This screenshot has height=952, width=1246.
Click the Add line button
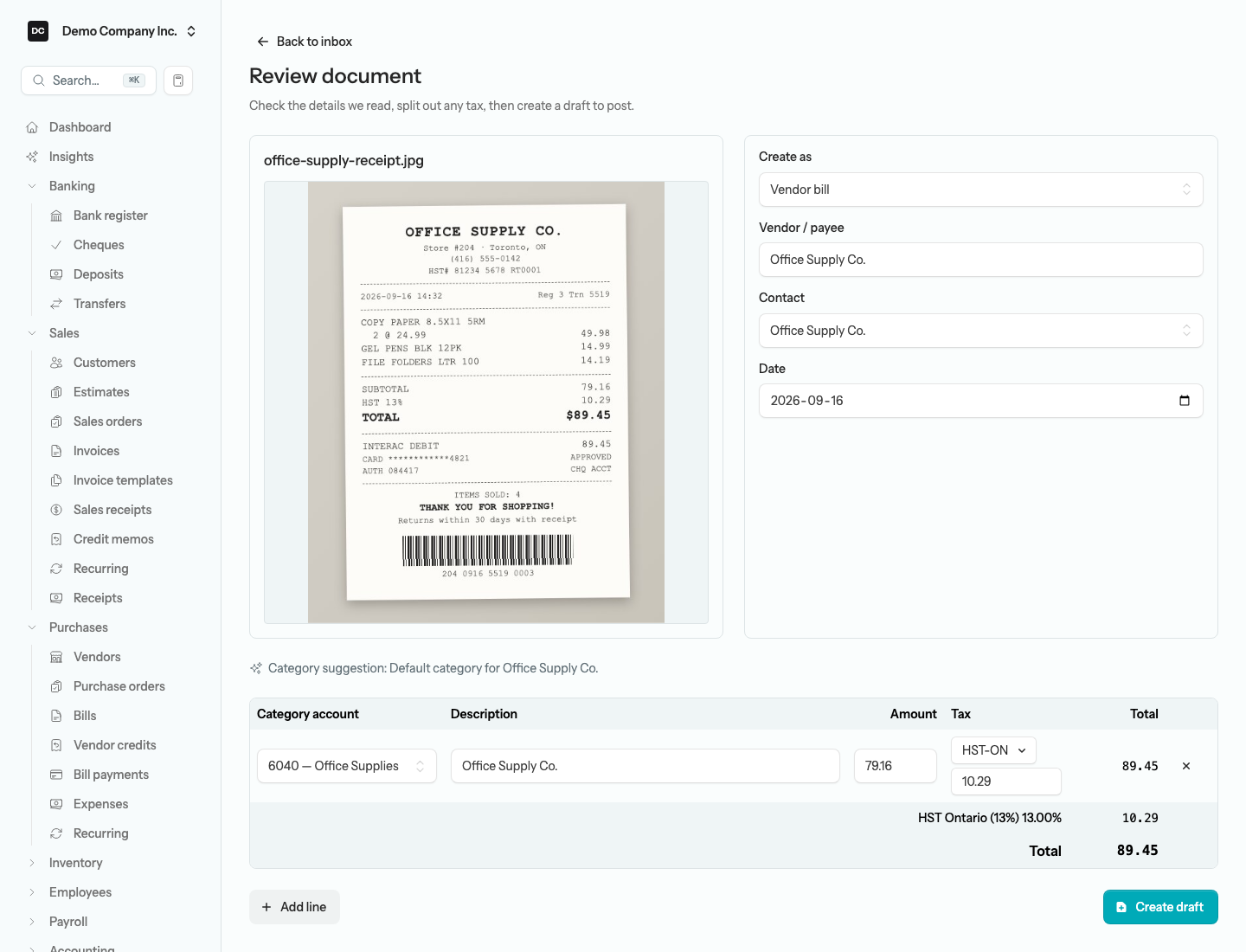(x=294, y=907)
